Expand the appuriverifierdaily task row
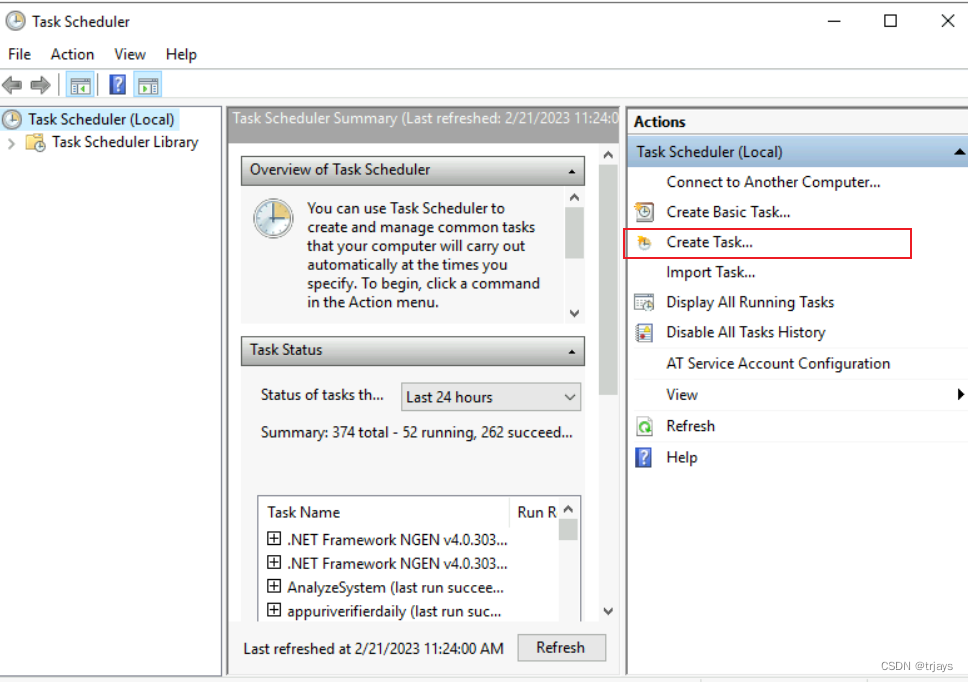The image size is (968, 682). pos(274,610)
